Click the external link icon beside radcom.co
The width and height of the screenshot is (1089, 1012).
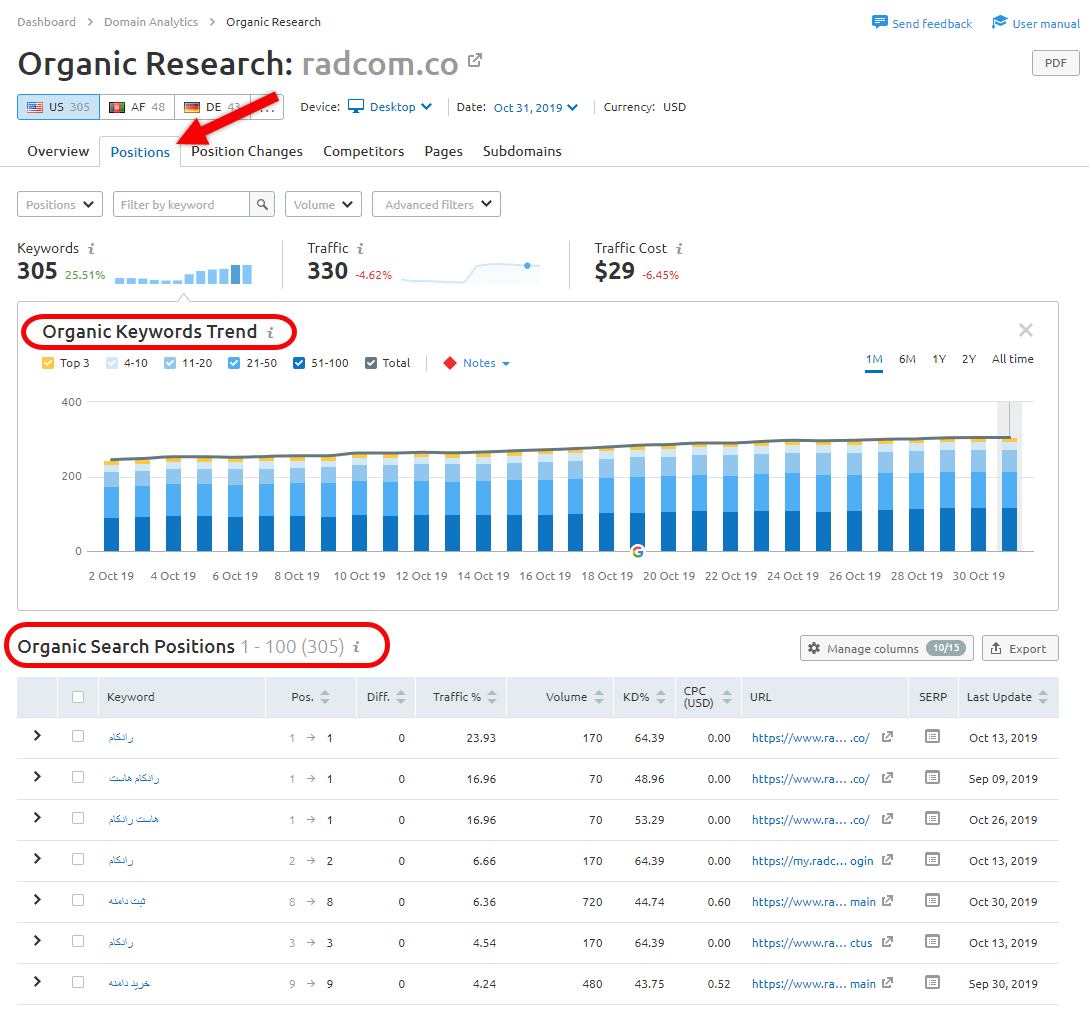(475, 61)
